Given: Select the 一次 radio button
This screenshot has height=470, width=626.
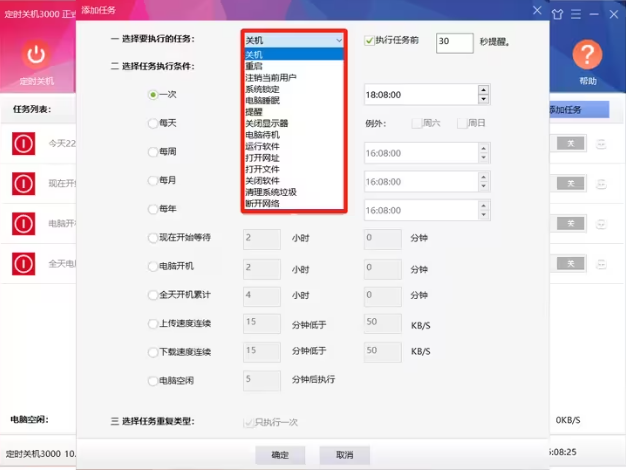Looking at the screenshot, I should tap(153, 95).
